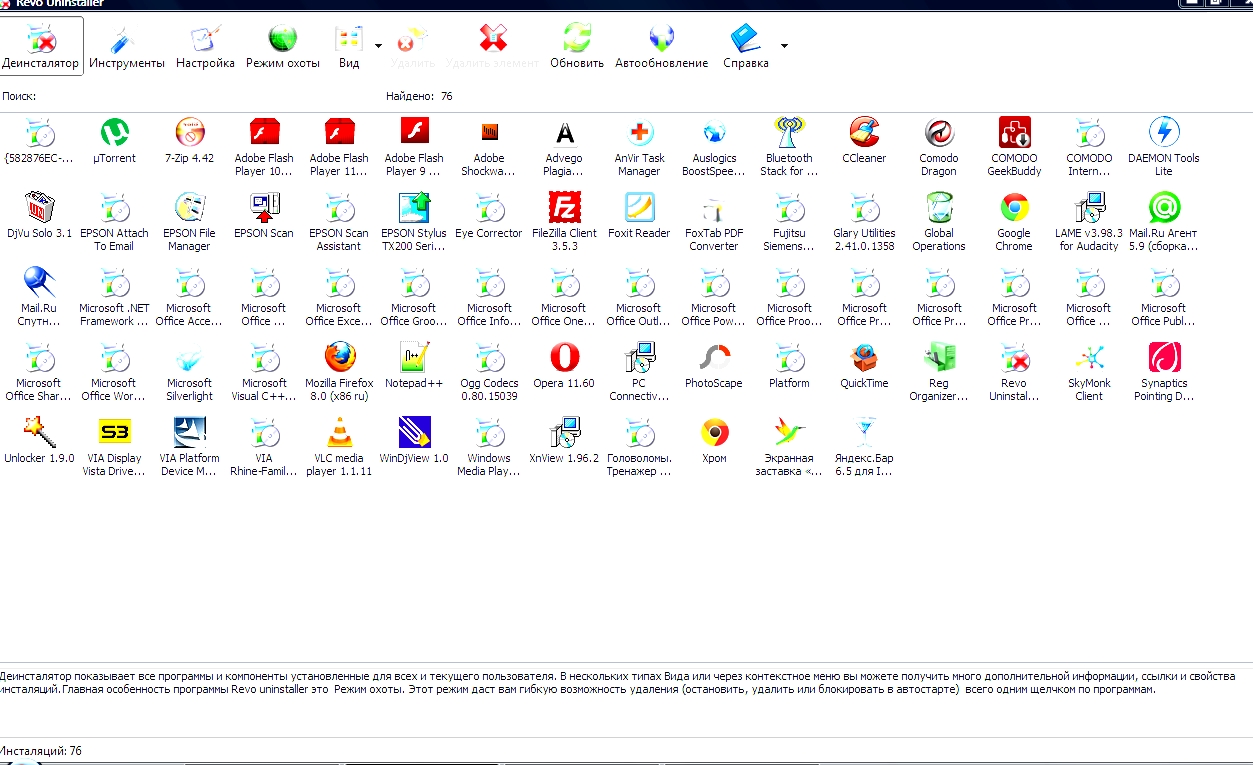Select the VIA Platform Device Manager icon
Image resolution: width=1253 pixels, height=765 pixels.
pos(190,432)
